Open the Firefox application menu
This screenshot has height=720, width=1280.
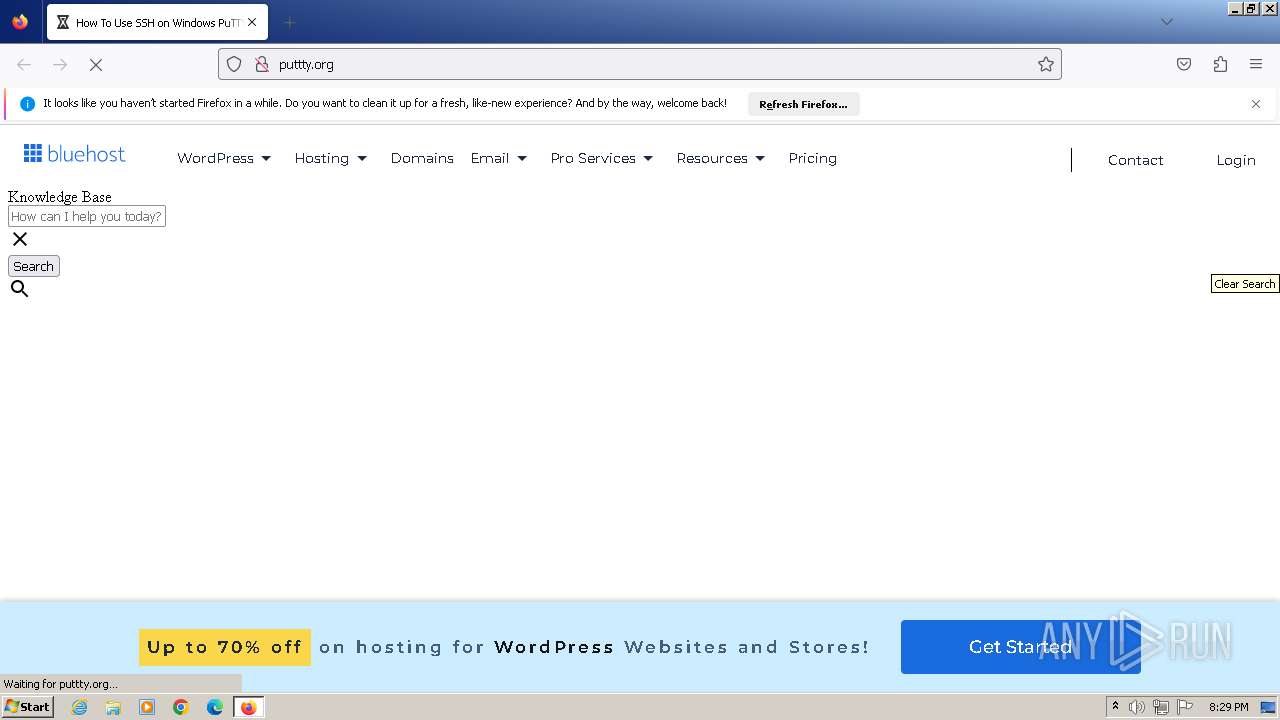tap(1256, 64)
